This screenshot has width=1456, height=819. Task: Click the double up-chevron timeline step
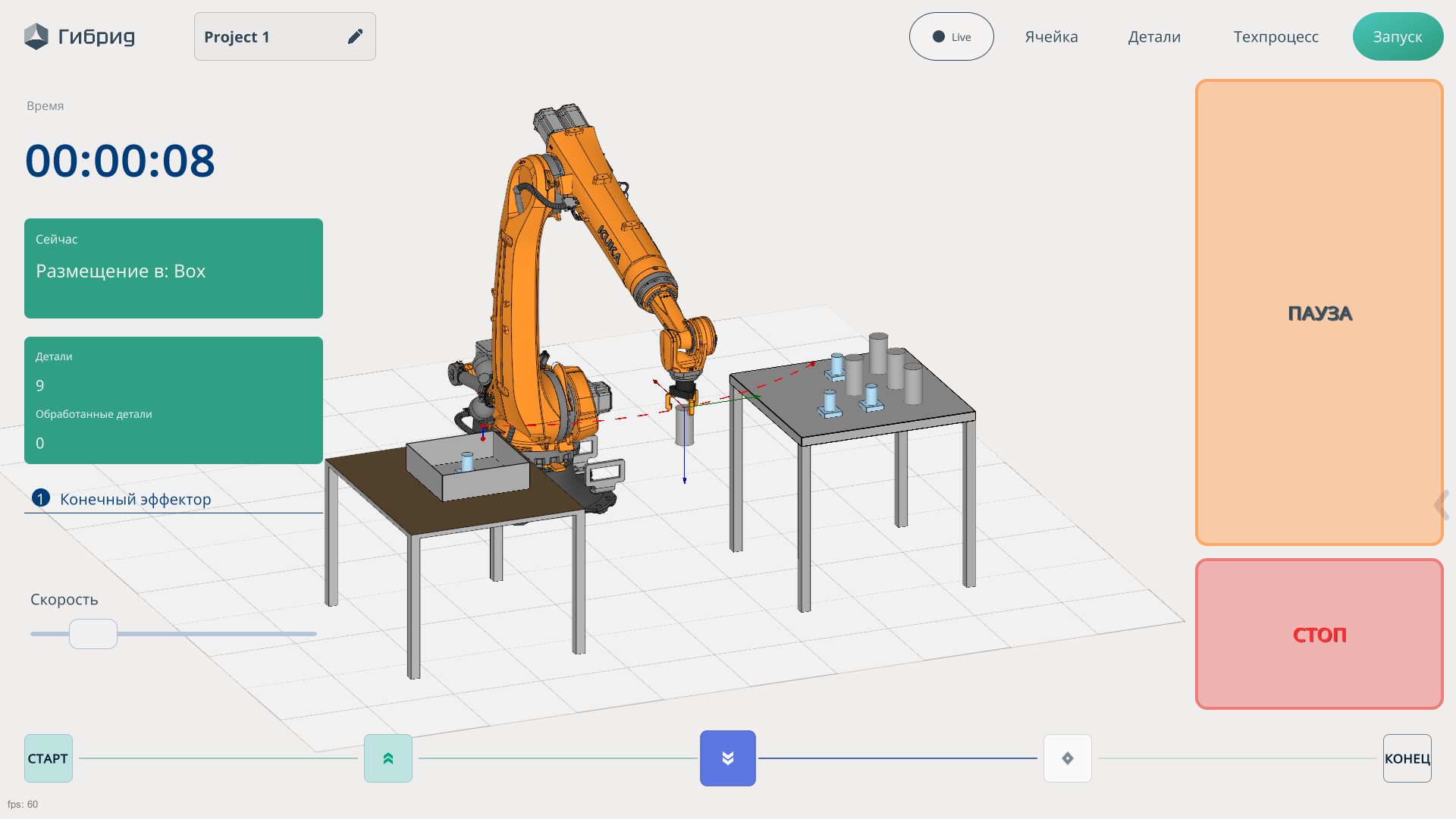tap(388, 758)
